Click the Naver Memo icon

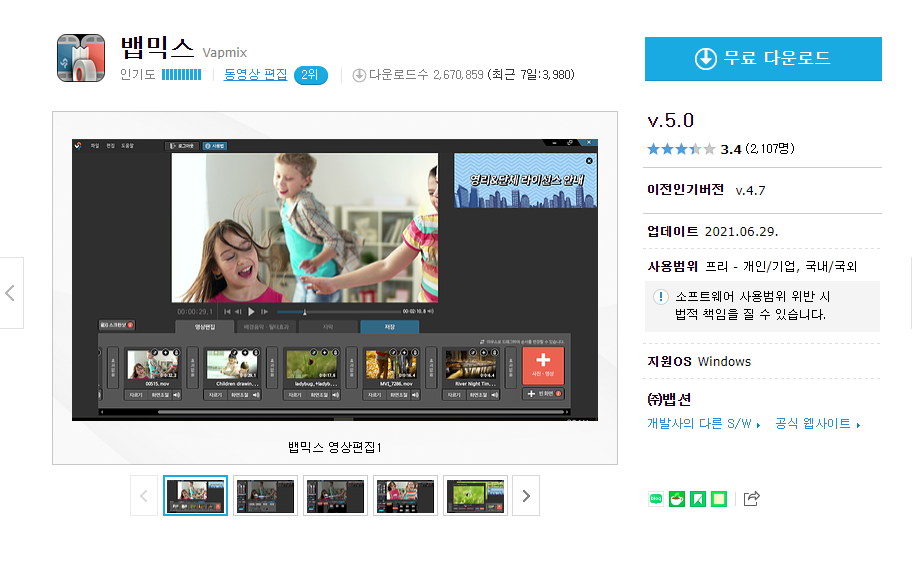click(x=719, y=499)
